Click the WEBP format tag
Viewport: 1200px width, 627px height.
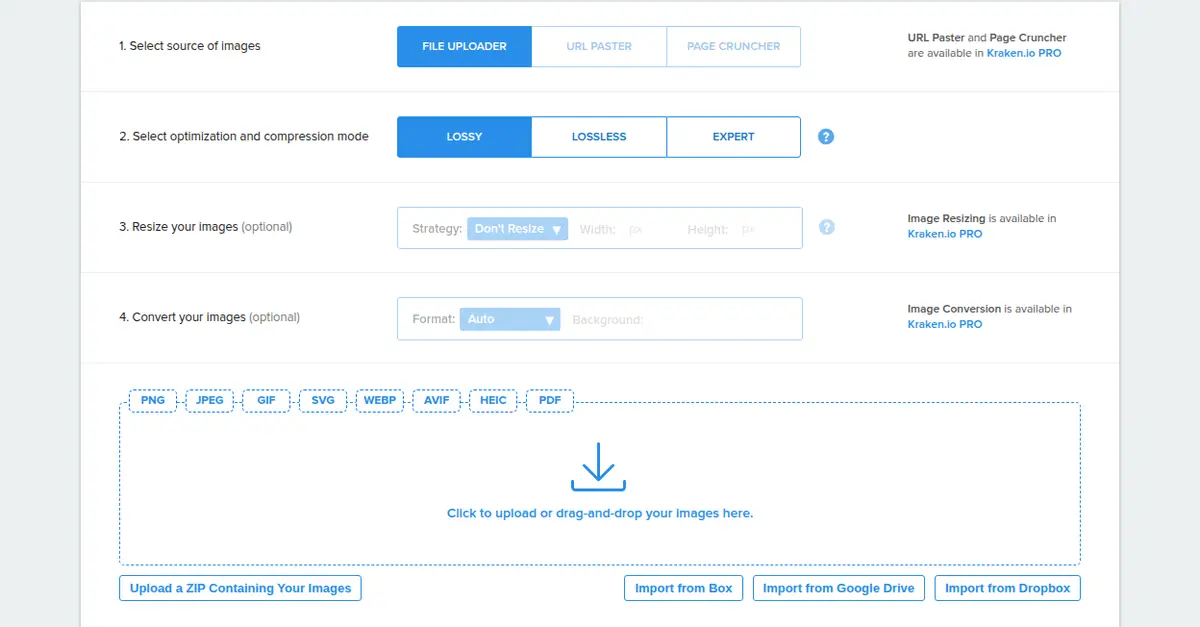[380, 400]
